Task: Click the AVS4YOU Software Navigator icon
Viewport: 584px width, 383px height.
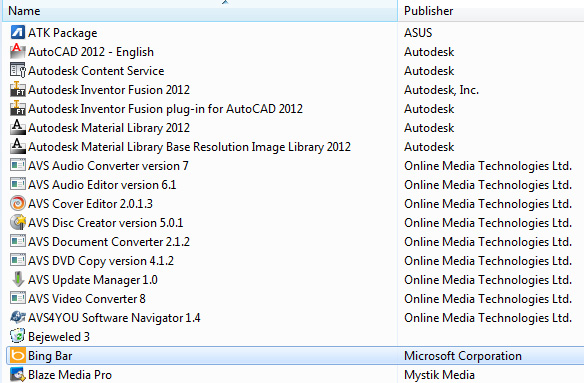Action: (18, 317)
